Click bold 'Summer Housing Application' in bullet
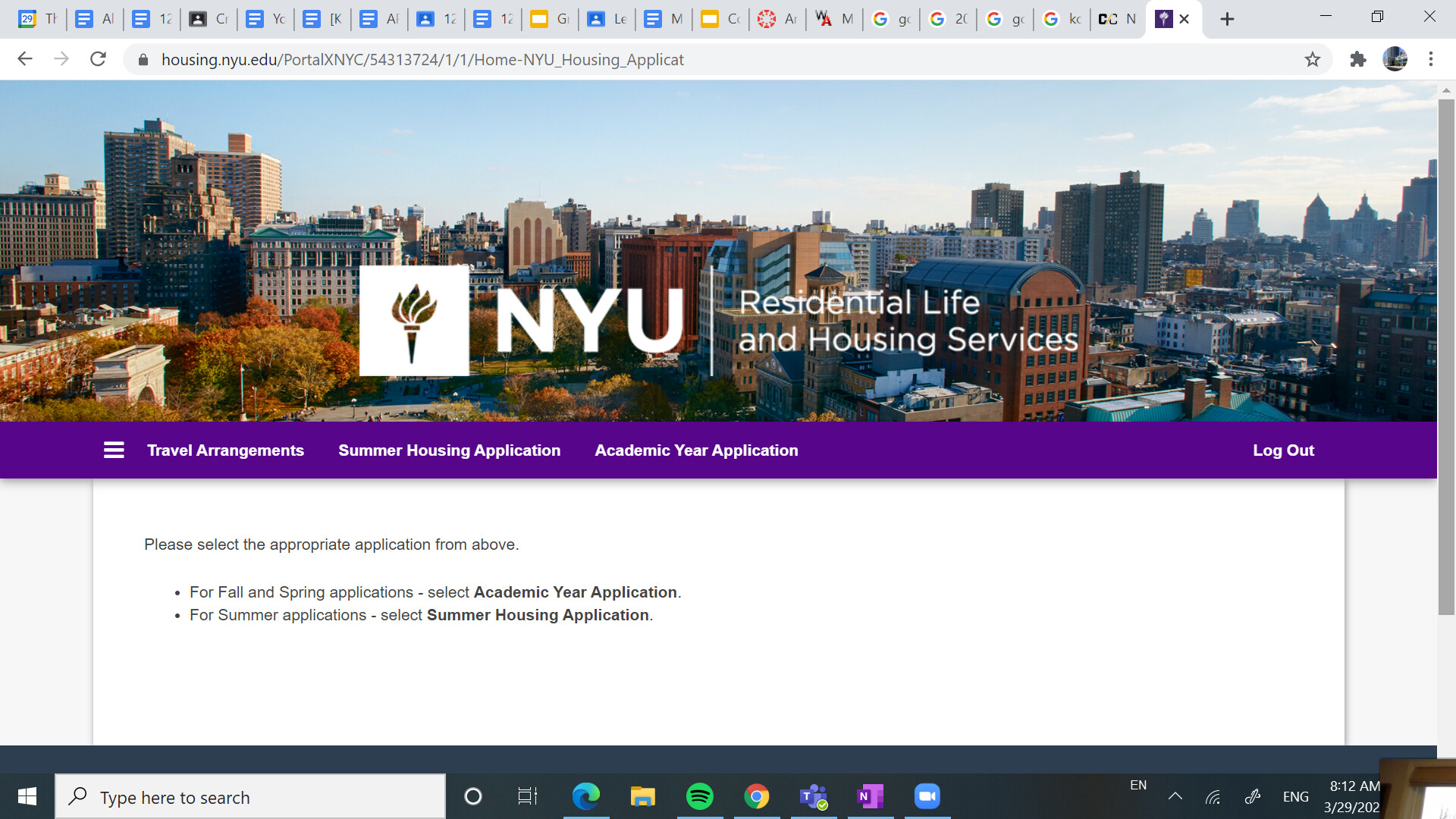This screenshot has width=1456, height=819. (538, 615)
